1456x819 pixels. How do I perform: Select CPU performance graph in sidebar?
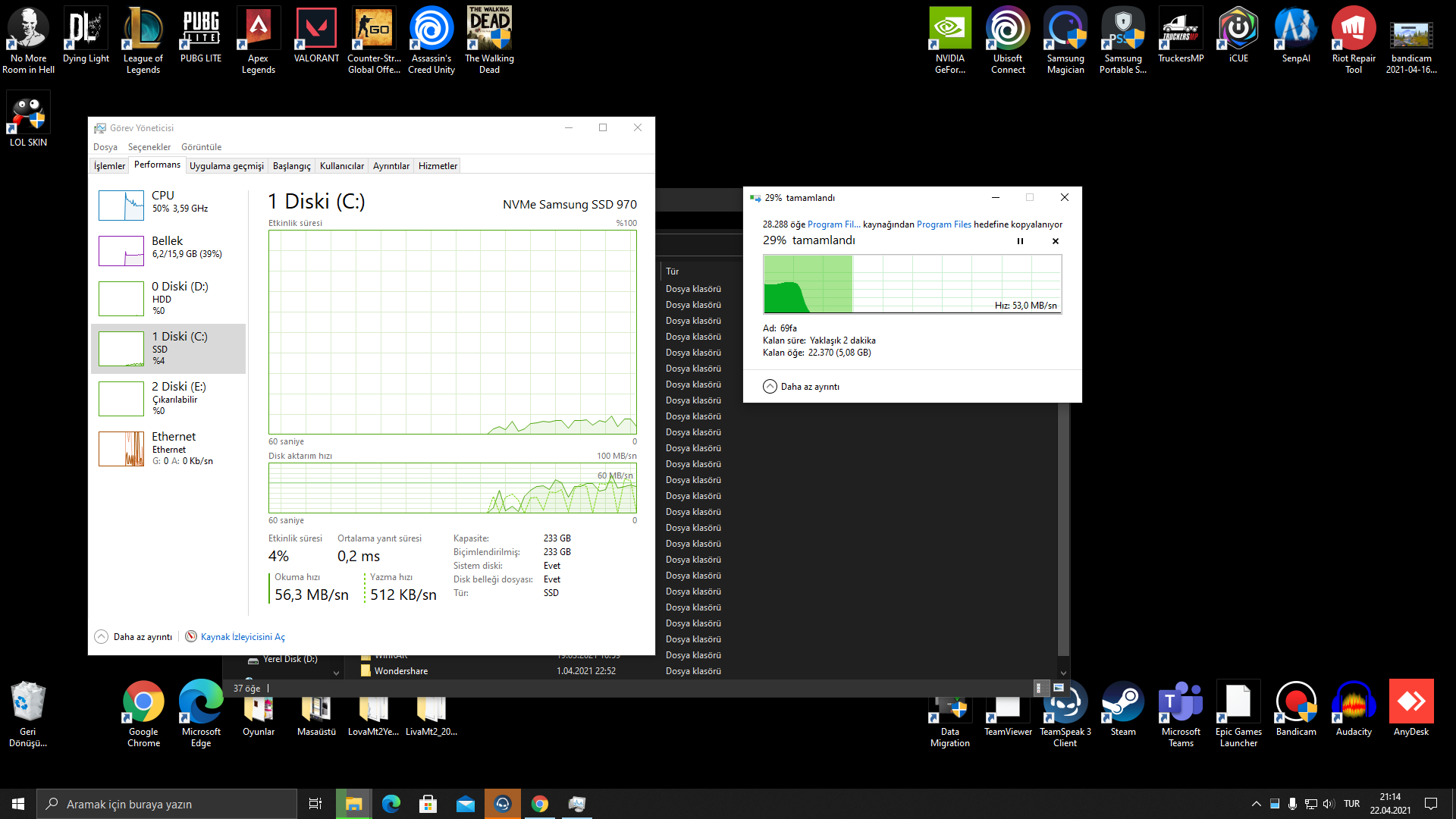[168, 205]
